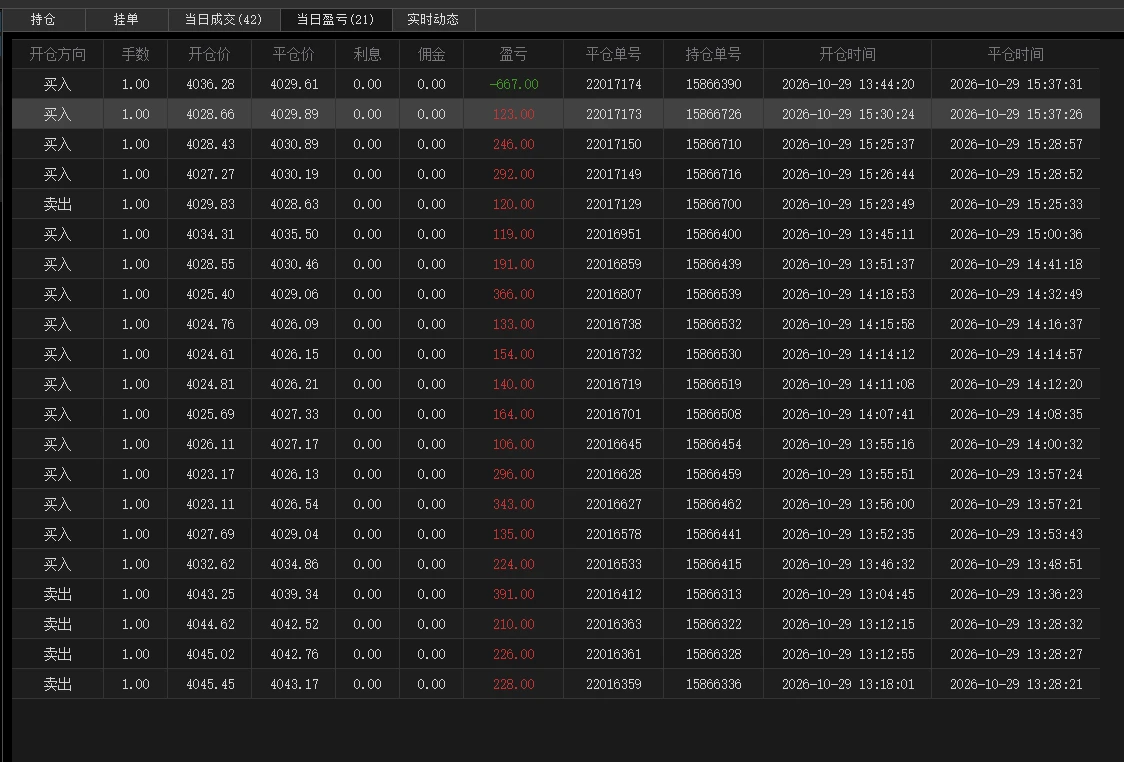
Task: Open the 挂单 tab
Action: coord(126,19)
